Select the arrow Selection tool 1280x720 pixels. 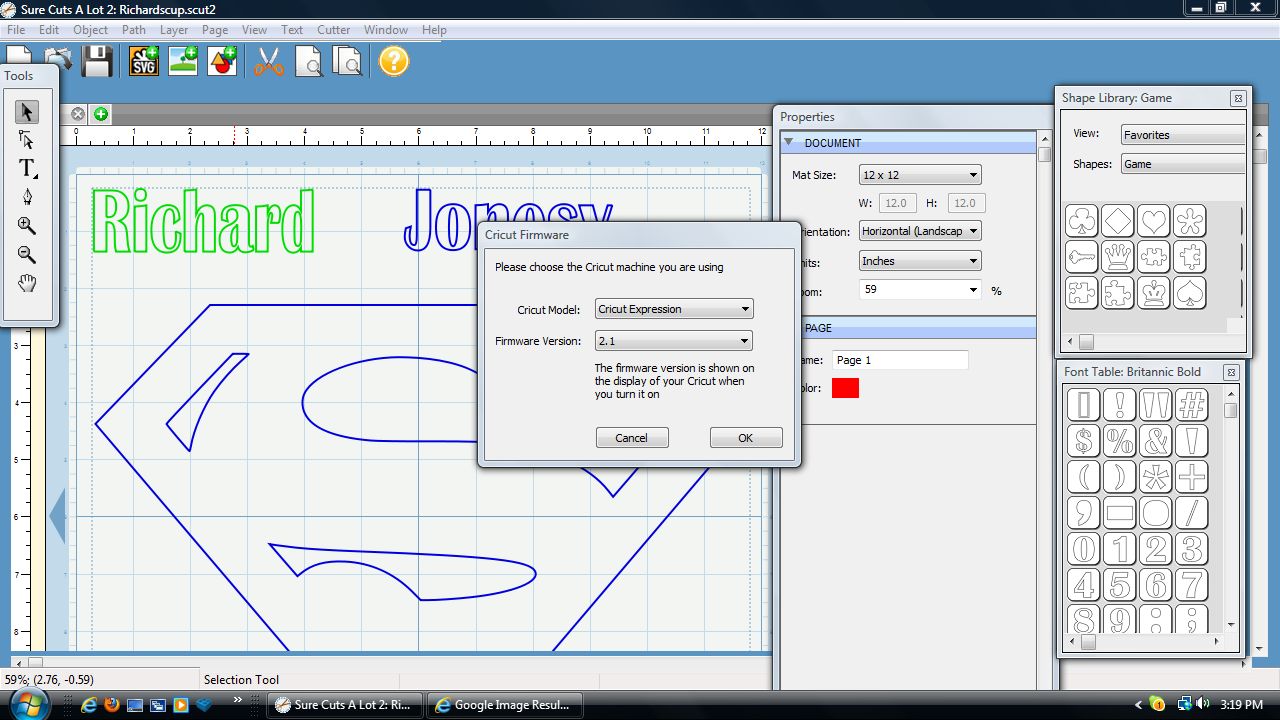27,111
